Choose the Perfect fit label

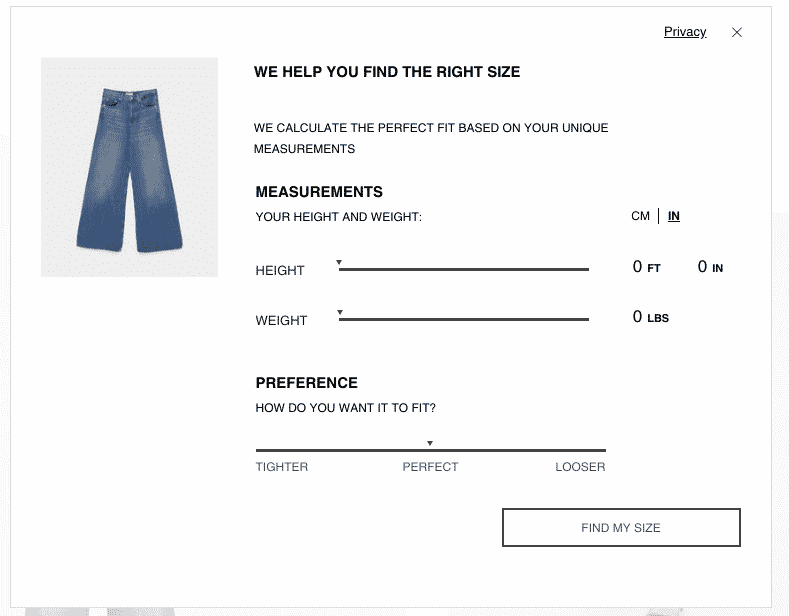430,467
